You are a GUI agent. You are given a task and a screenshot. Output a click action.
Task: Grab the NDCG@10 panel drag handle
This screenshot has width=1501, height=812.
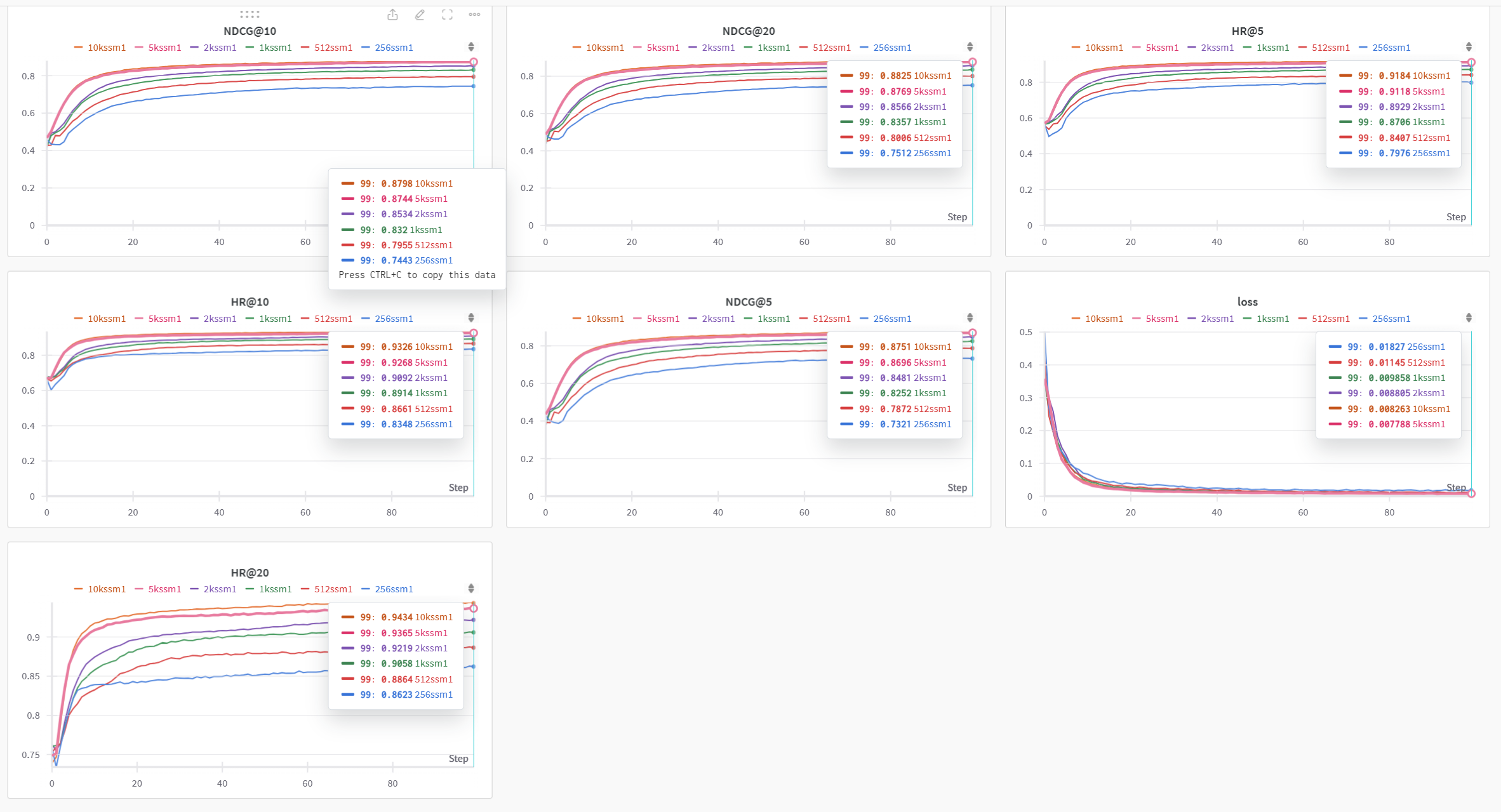coord(250,14)
